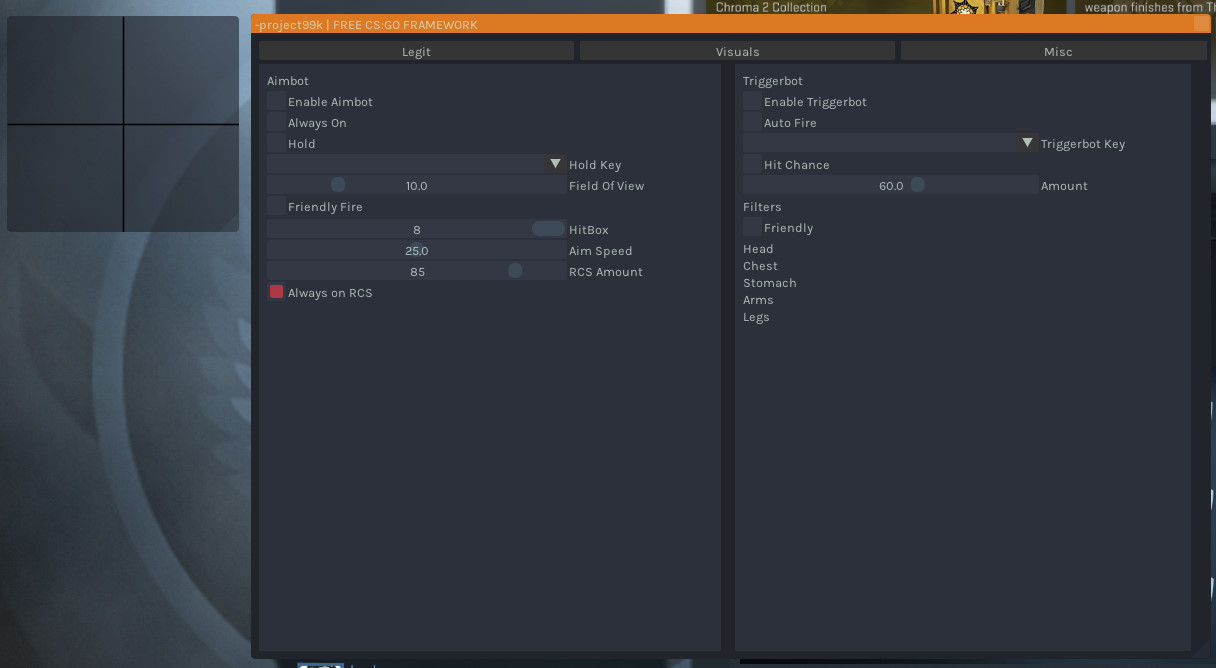Click the HitBox slider showing 8
This screenshot has width=1216, height=668.
(x=416, y=229)
